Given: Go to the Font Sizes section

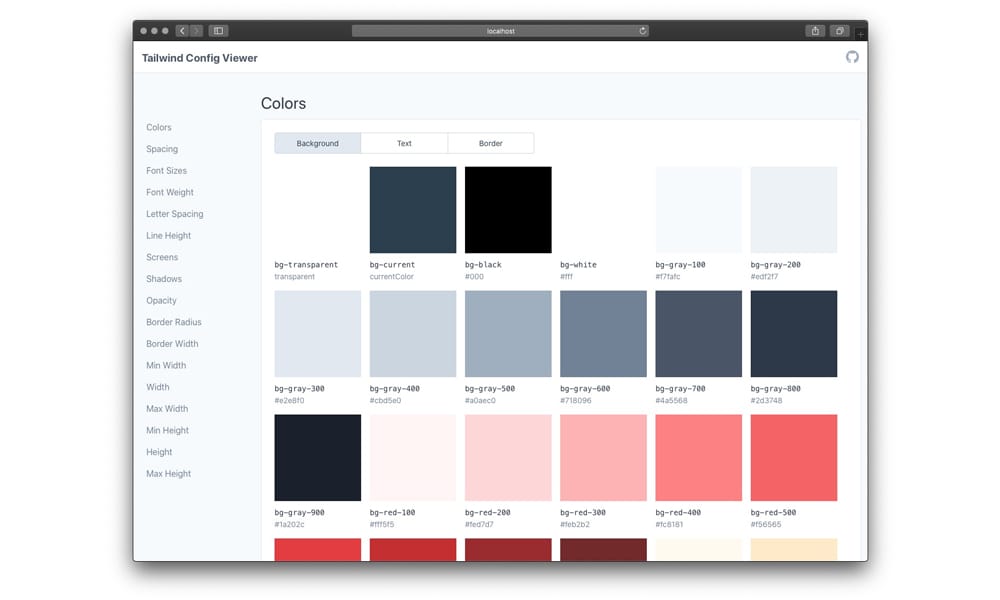Looking at the screenshot, I should tap(166, 171).
